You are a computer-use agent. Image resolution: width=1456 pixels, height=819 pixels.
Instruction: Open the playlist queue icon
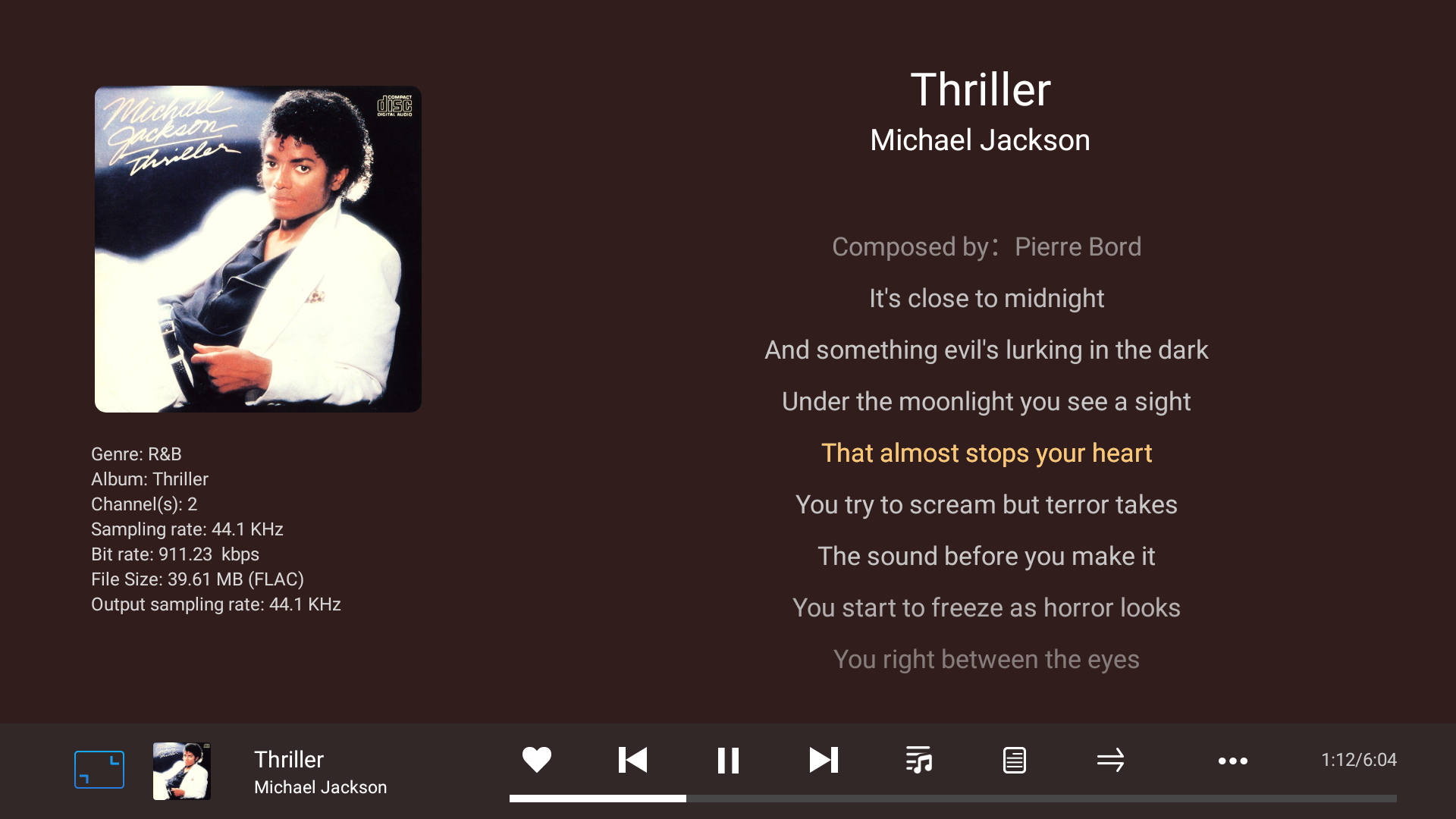[919, 760]
